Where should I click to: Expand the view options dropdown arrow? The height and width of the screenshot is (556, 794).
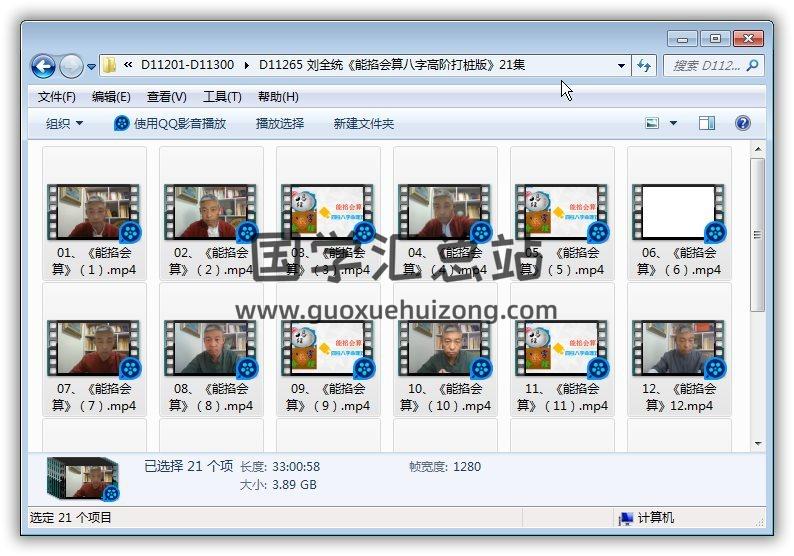673,123
